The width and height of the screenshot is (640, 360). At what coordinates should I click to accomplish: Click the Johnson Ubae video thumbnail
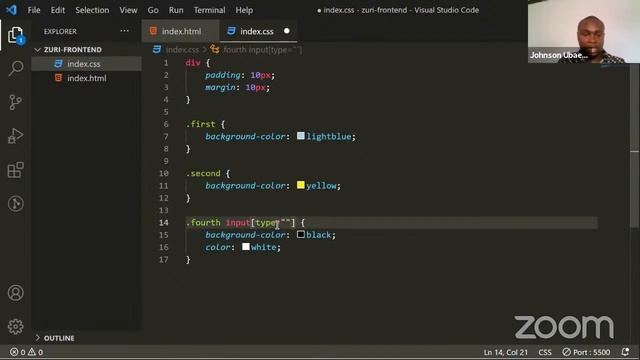click(584, 31)
